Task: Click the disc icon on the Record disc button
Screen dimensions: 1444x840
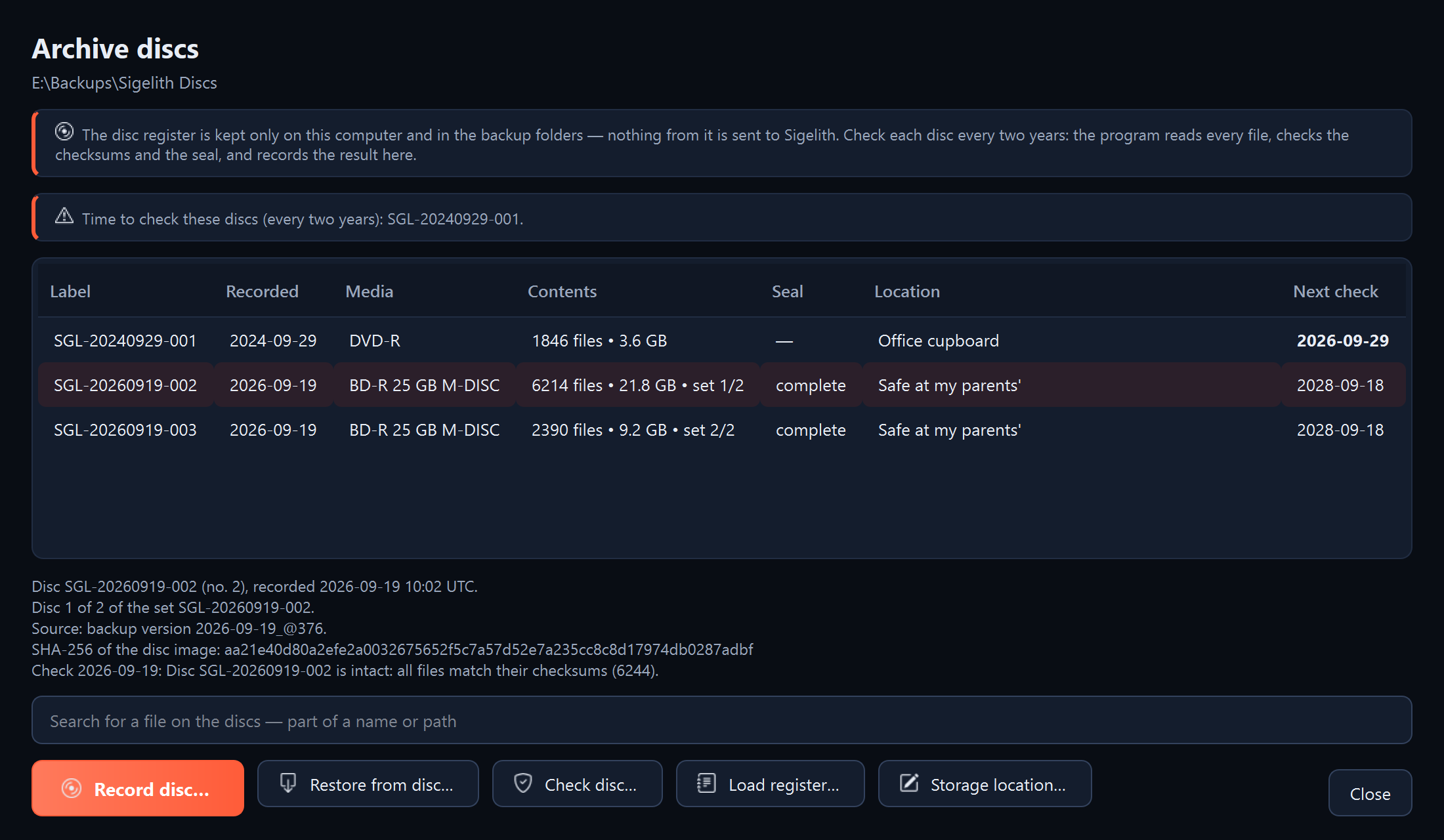Action: pos(72,788)
